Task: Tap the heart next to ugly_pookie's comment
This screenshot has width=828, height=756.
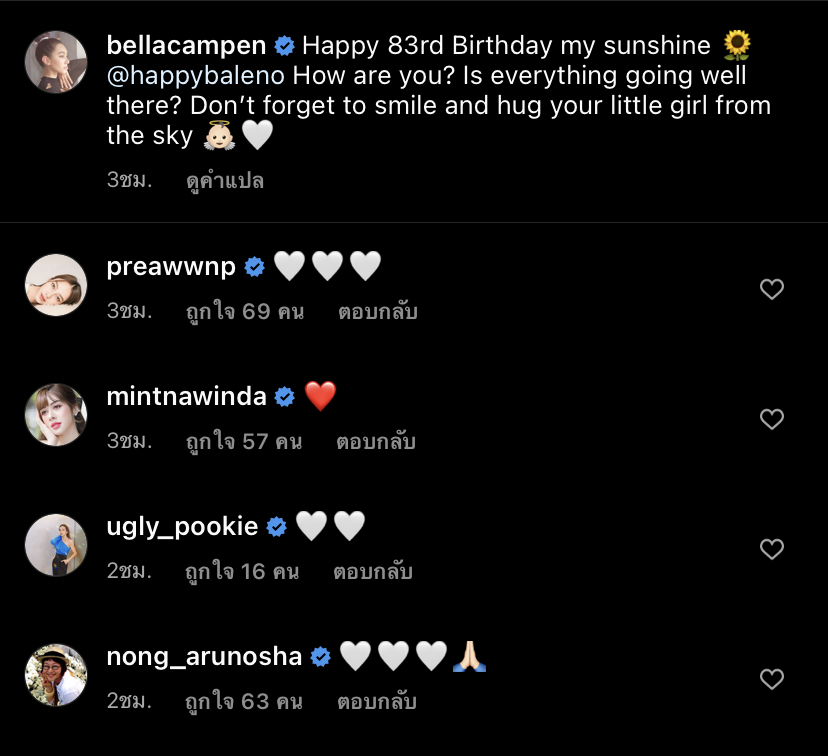Action: (771, 549)
